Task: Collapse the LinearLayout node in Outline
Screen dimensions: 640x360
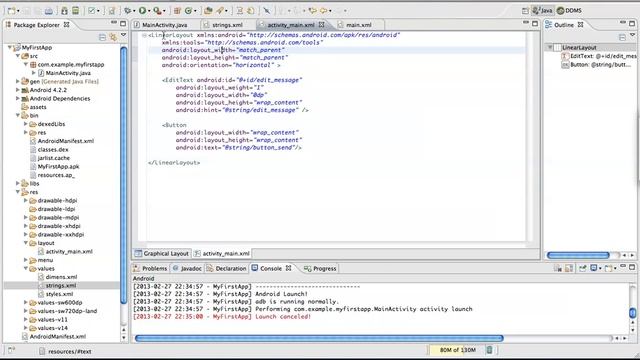Action: click(x=550, y=47)
